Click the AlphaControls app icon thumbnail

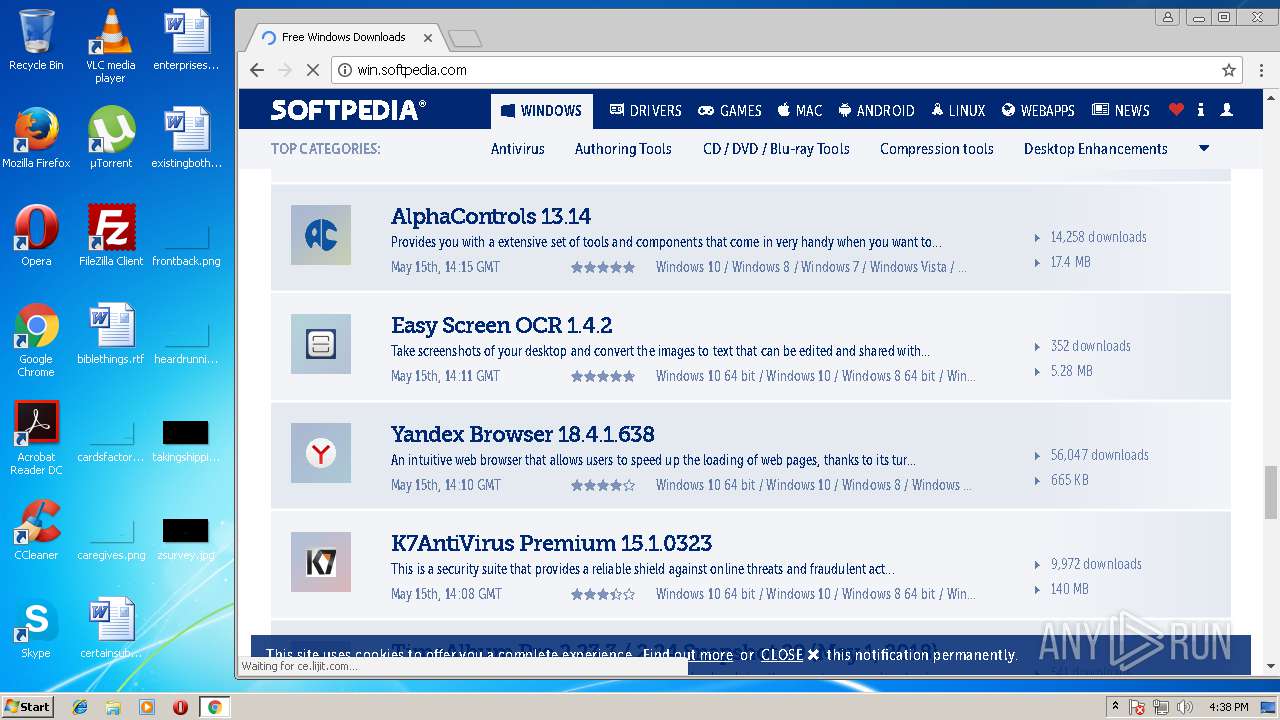321,235
